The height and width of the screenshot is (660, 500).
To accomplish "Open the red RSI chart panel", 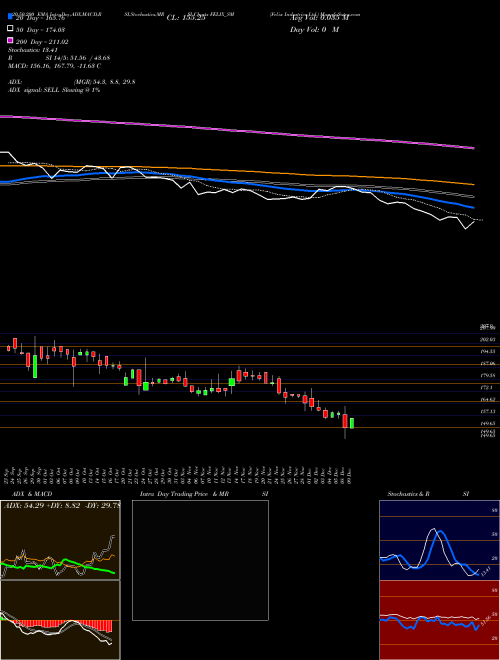I will (x=439, y=620).
